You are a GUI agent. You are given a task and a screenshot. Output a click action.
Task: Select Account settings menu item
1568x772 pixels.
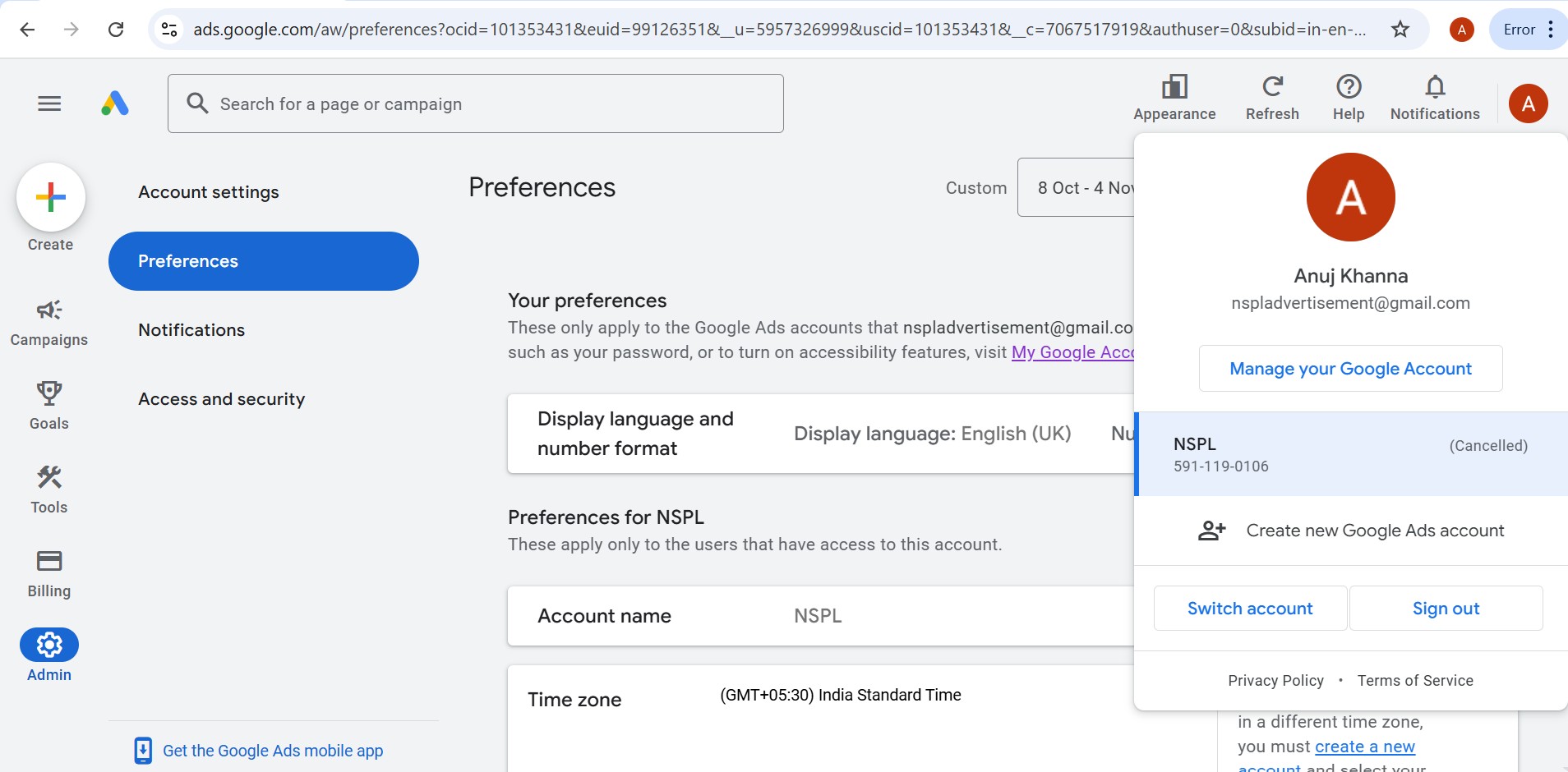point(209,192)
